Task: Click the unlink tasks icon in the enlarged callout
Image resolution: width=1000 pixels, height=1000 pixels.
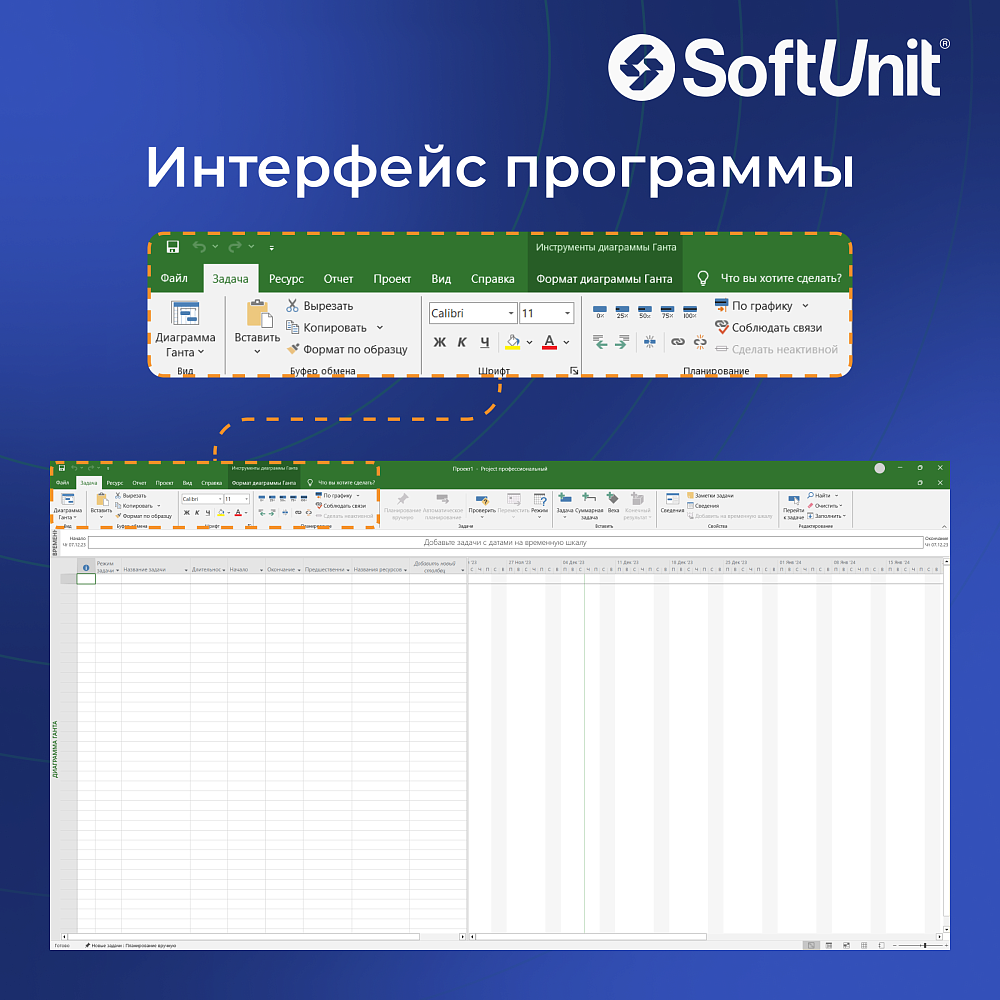Action: 700,342
